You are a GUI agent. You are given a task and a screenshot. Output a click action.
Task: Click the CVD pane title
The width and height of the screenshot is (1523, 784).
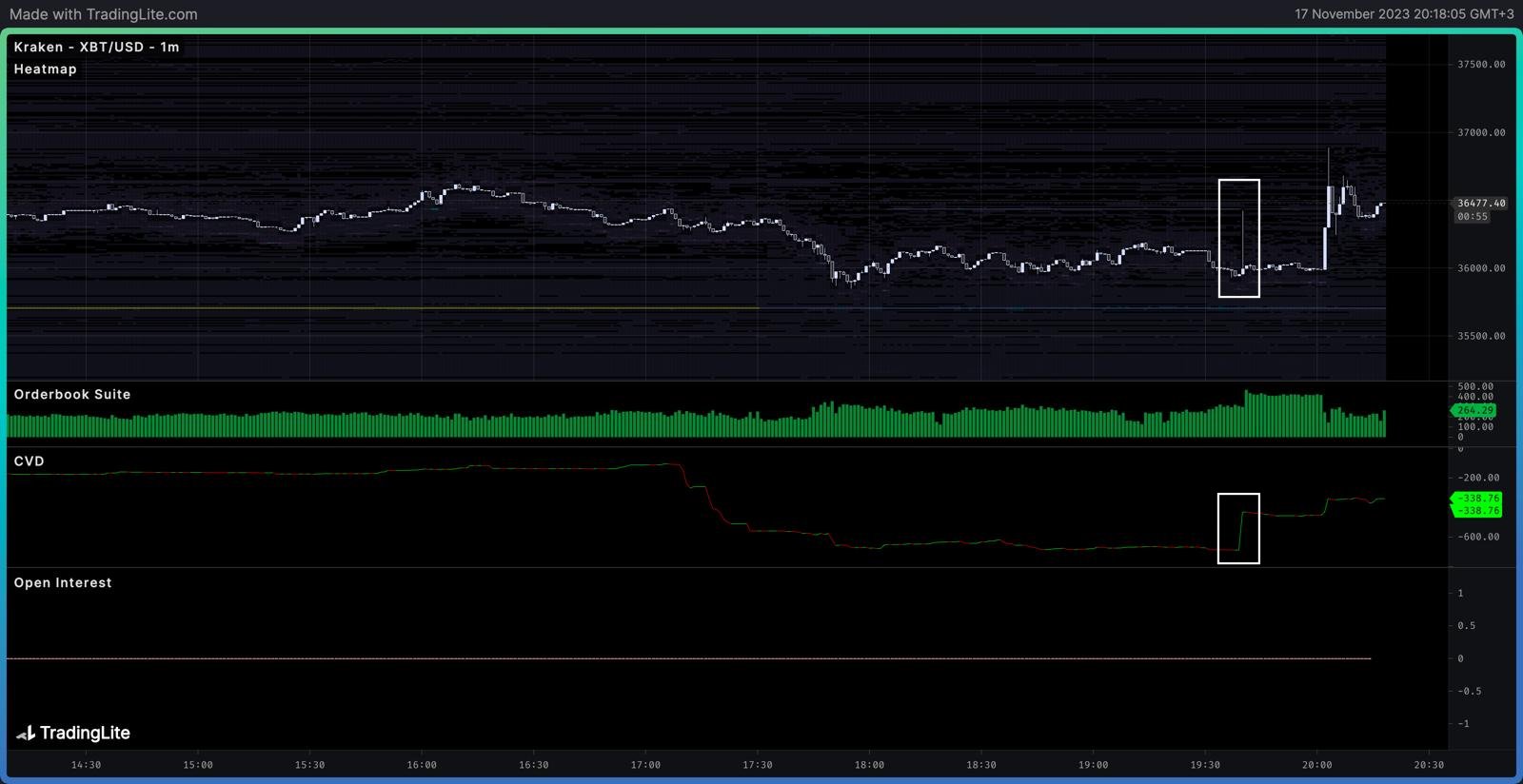point(29,461)
